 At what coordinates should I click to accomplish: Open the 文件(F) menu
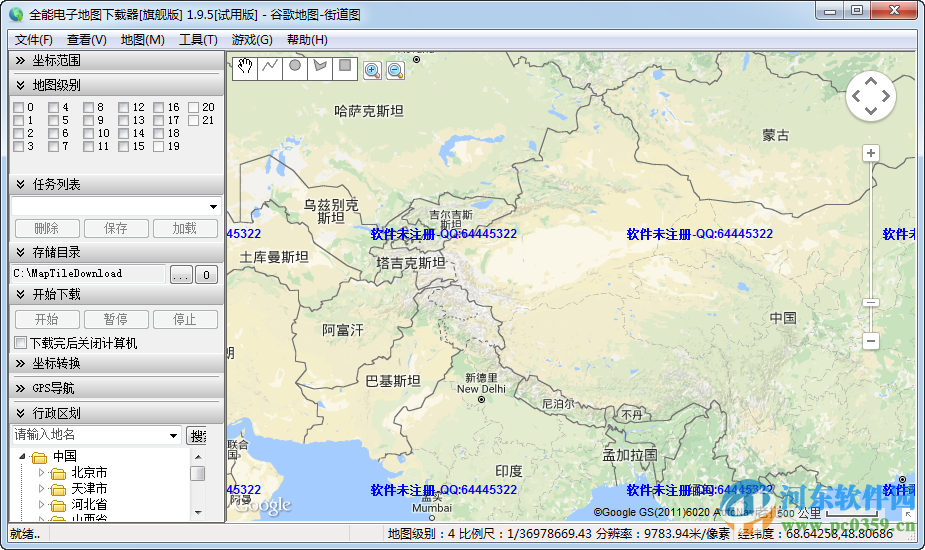point(34,40)
